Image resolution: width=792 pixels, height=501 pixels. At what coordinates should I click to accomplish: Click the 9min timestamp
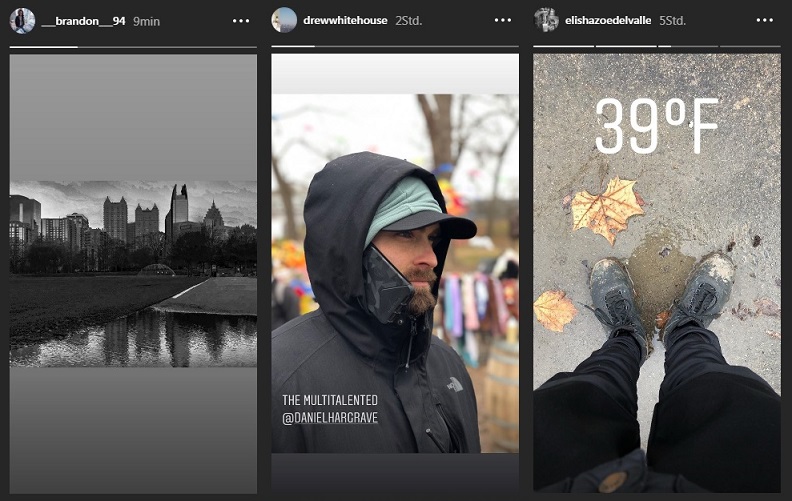(146, 21)
